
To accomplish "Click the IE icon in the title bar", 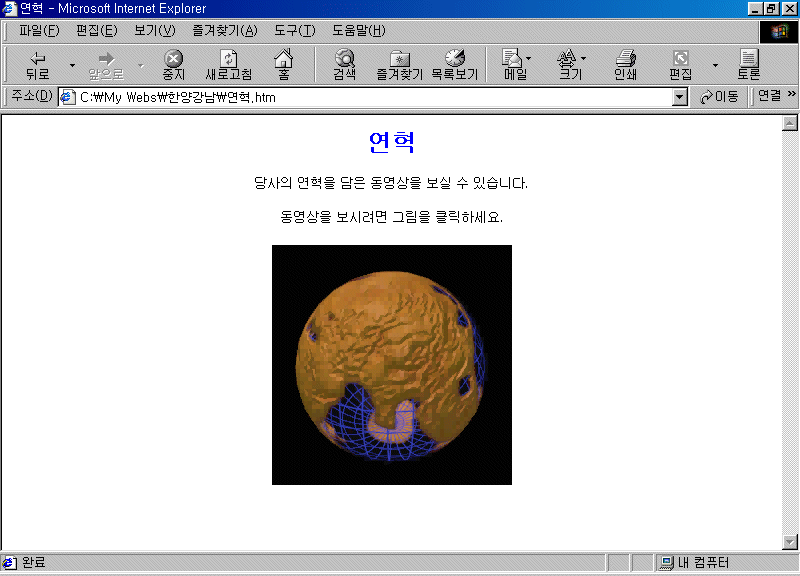I will coord(9,8).
